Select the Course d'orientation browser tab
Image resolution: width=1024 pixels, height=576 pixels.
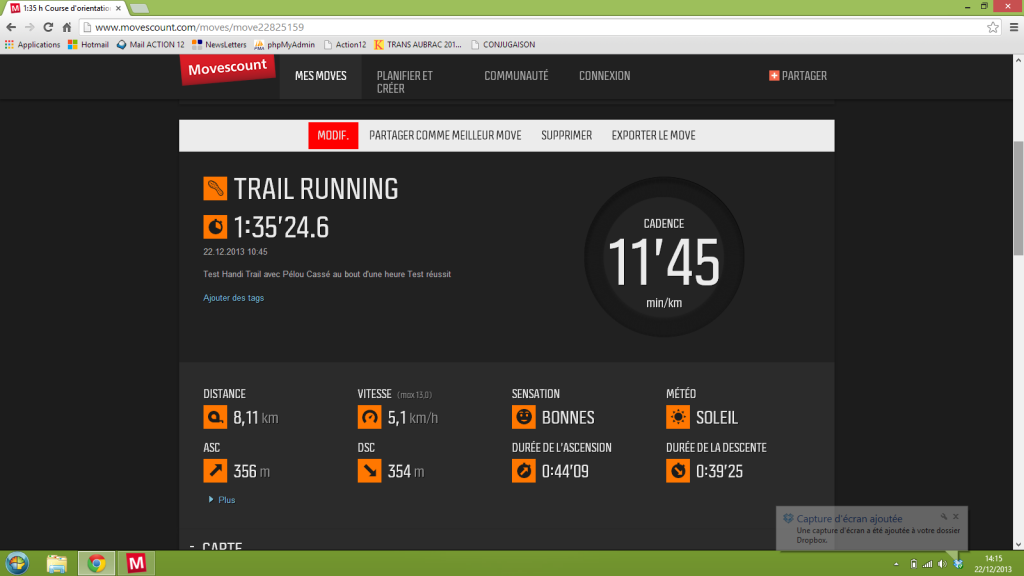tap(65, 8)
